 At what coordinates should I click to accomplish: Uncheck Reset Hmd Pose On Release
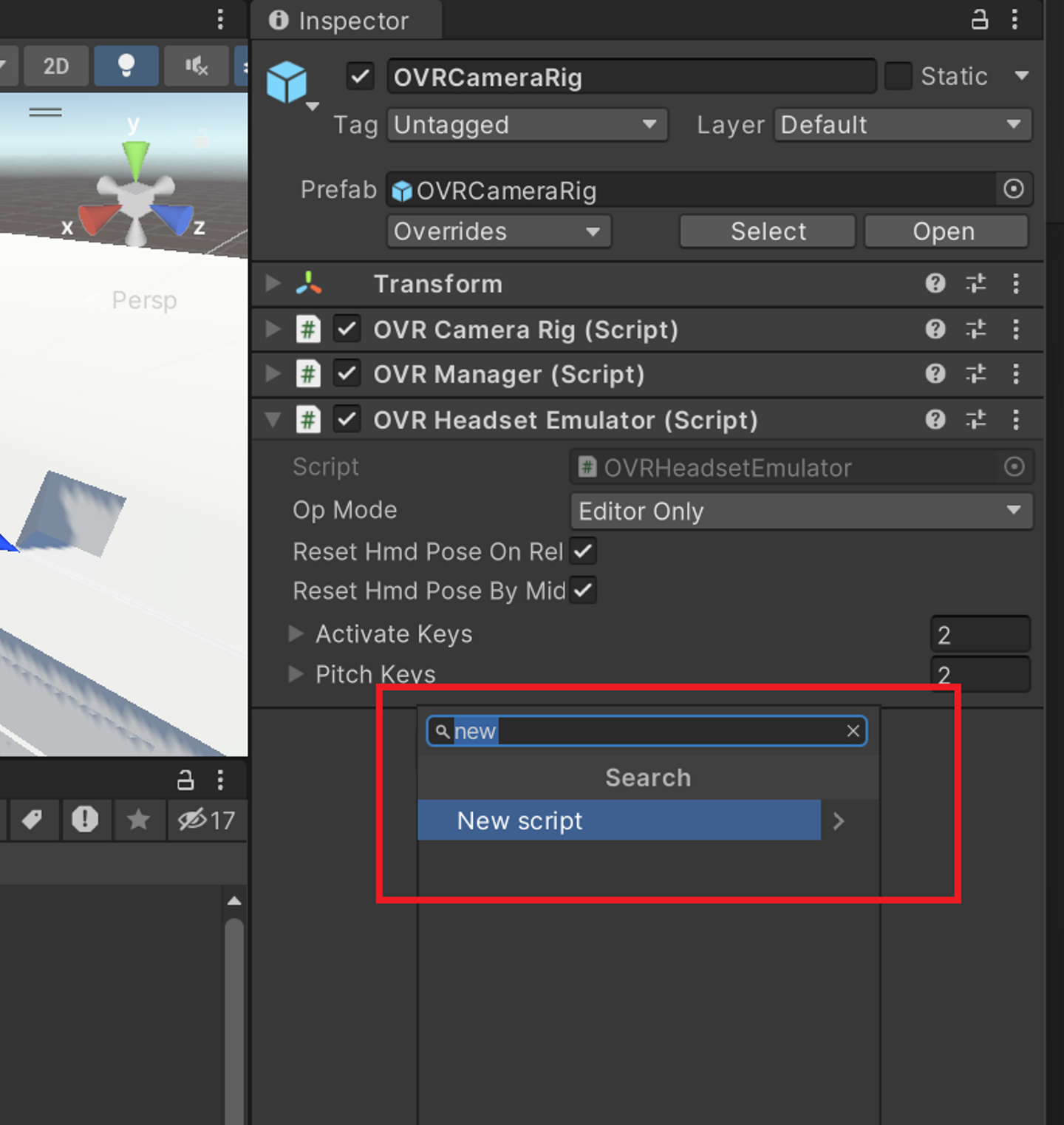tap(583, 551)
